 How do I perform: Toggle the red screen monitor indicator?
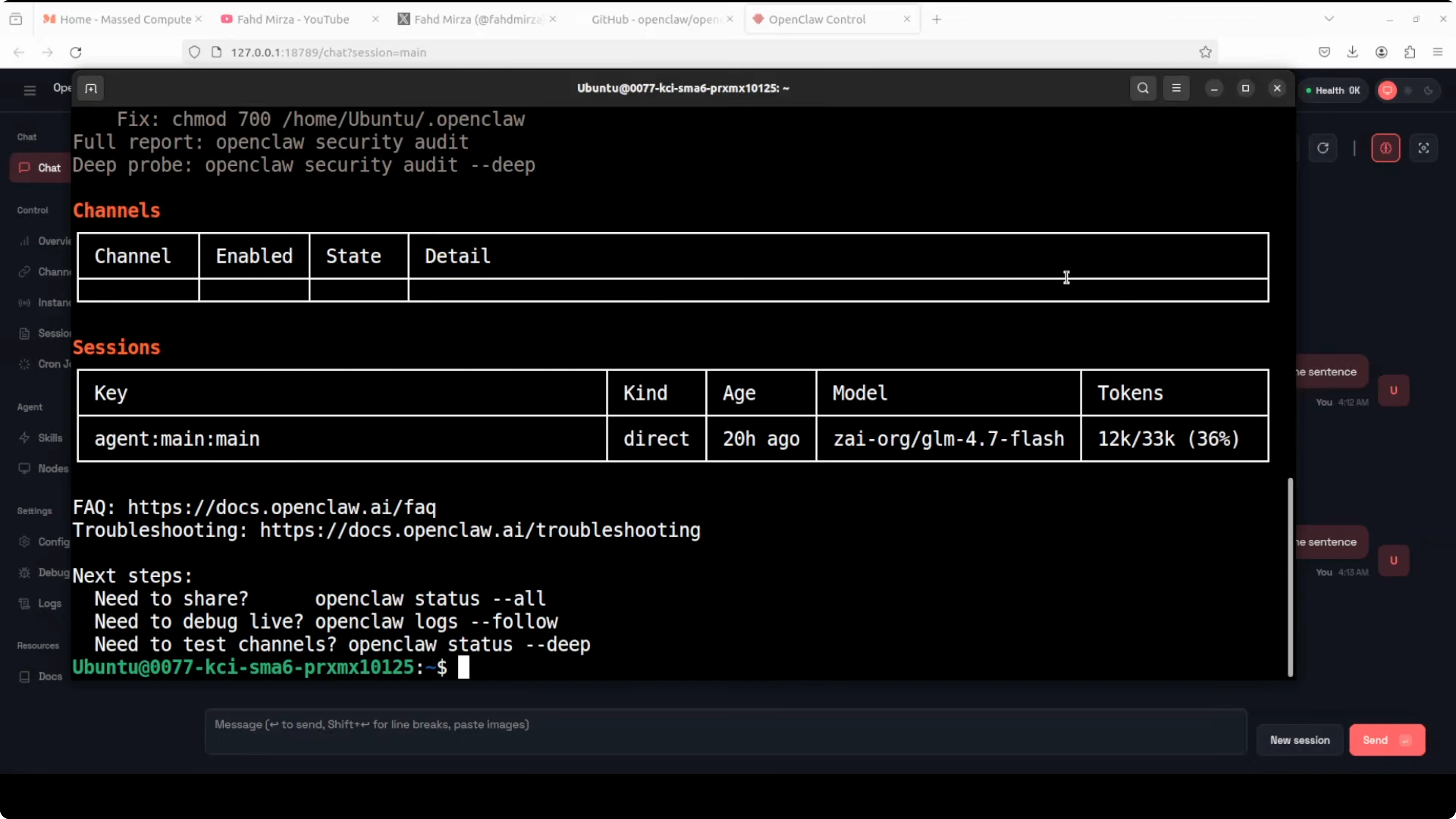point(1388,91)
